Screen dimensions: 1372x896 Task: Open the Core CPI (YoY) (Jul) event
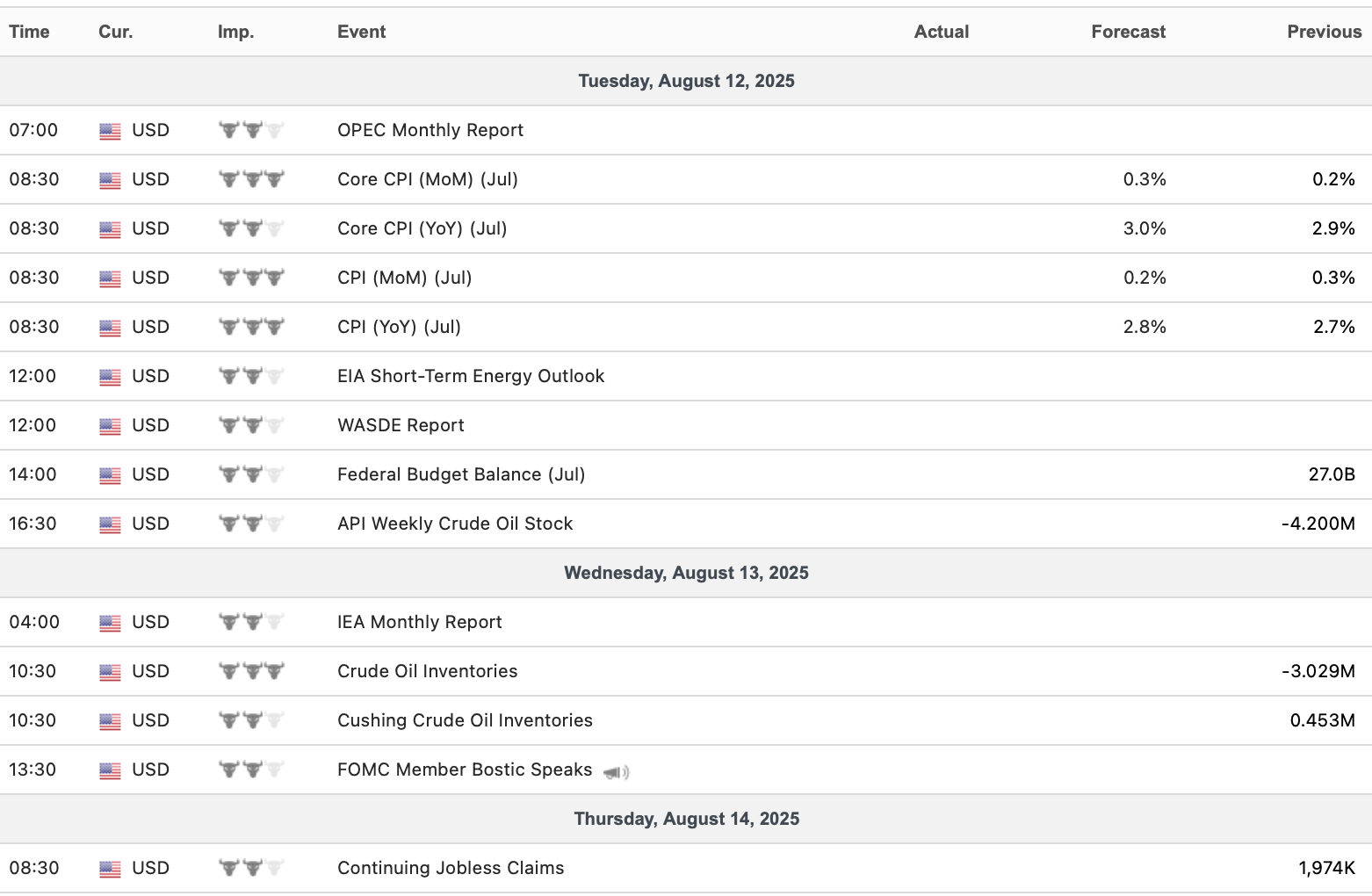pyautogui.click(x=422, y=228)
